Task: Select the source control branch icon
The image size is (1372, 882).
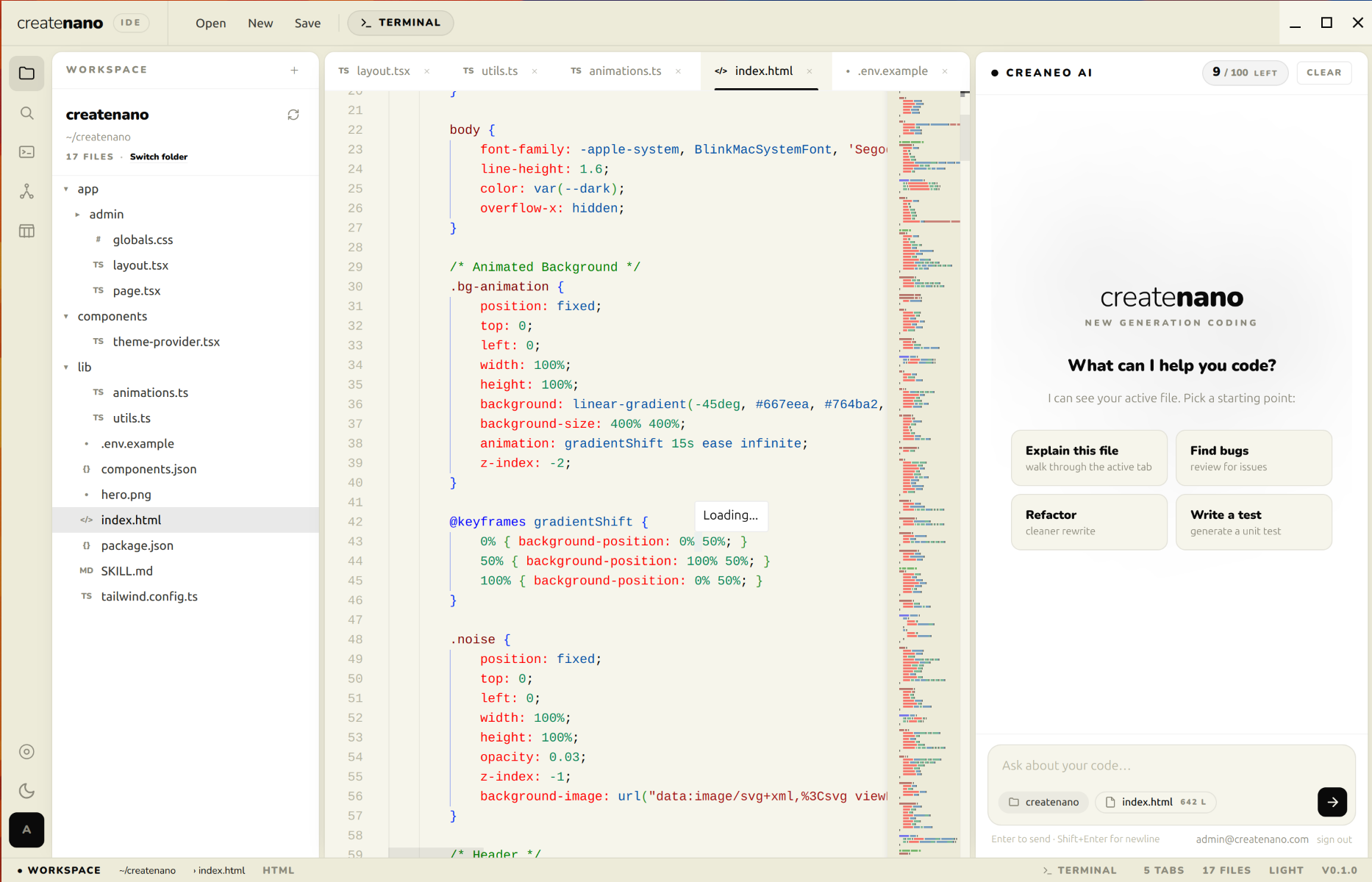Action: [x=26, y=191]
